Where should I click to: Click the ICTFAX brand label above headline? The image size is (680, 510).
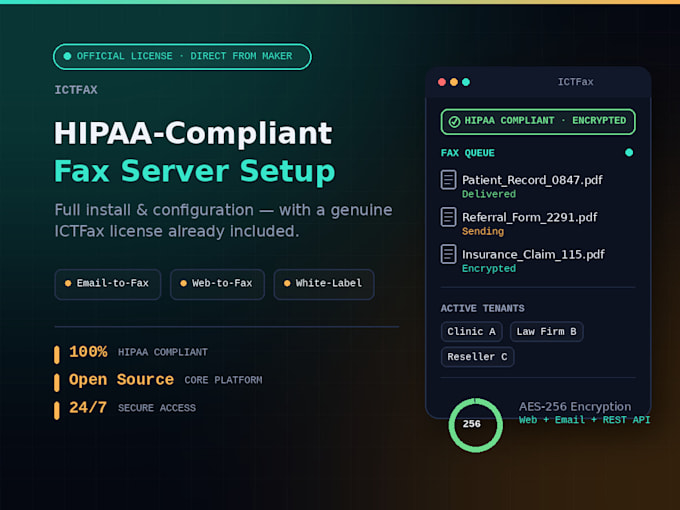pos(76,90)
